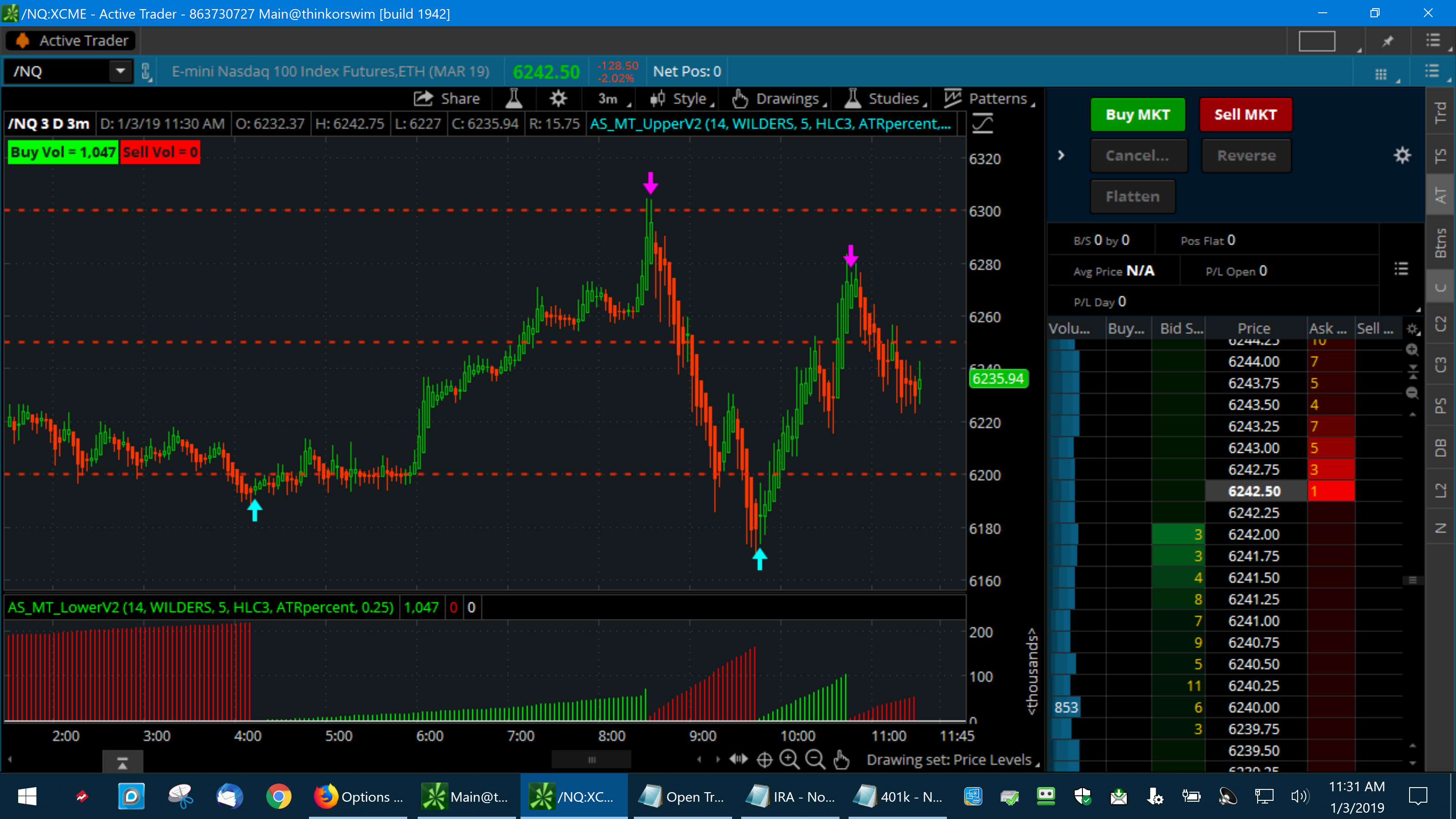
Task: Toggle the L2 sidebar gadget
Action: click(1440, 490)
